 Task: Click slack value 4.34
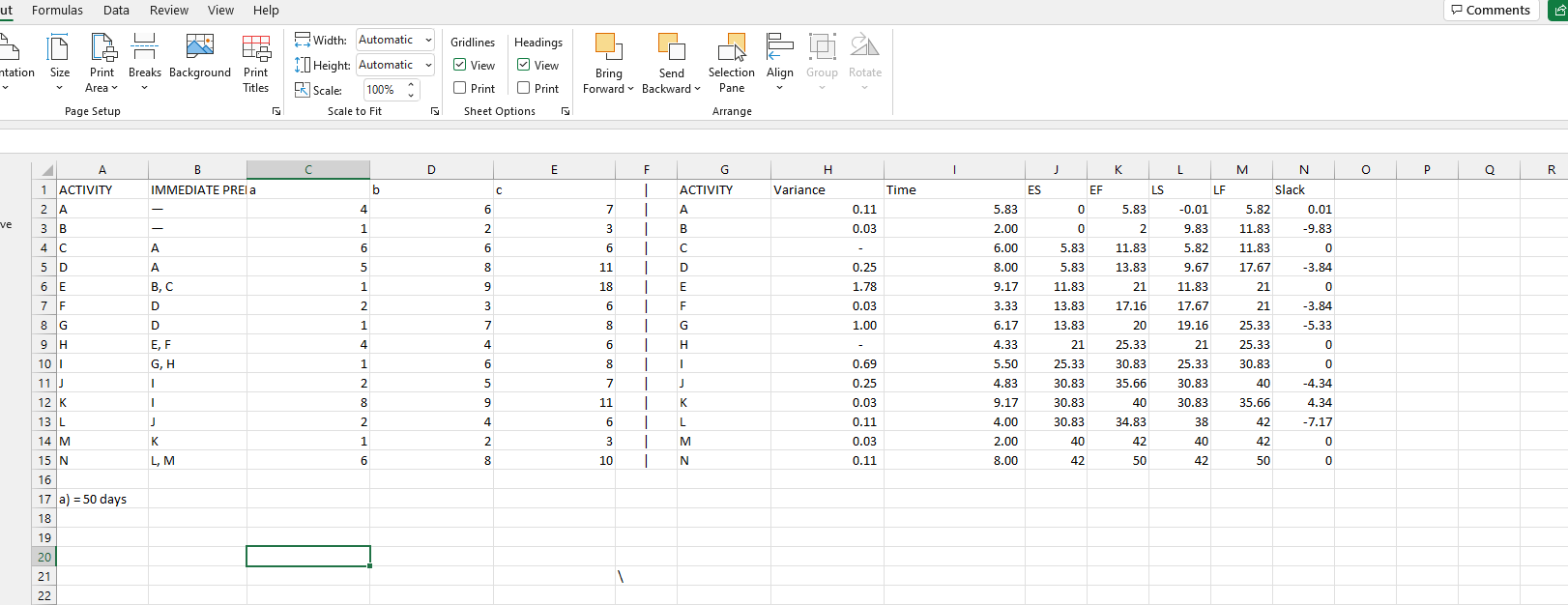[x=1303, y=402]
